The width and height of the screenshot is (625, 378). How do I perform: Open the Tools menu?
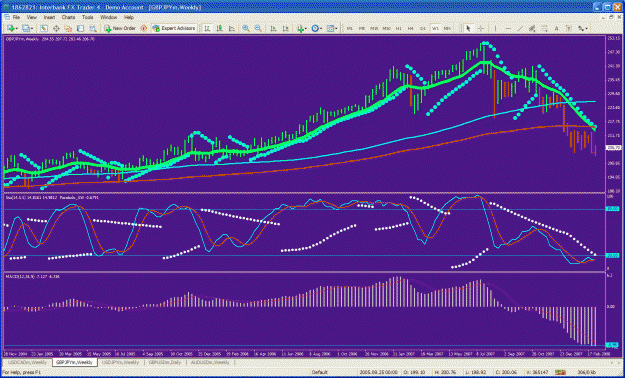pyautogui.click(x=88, y=18)
